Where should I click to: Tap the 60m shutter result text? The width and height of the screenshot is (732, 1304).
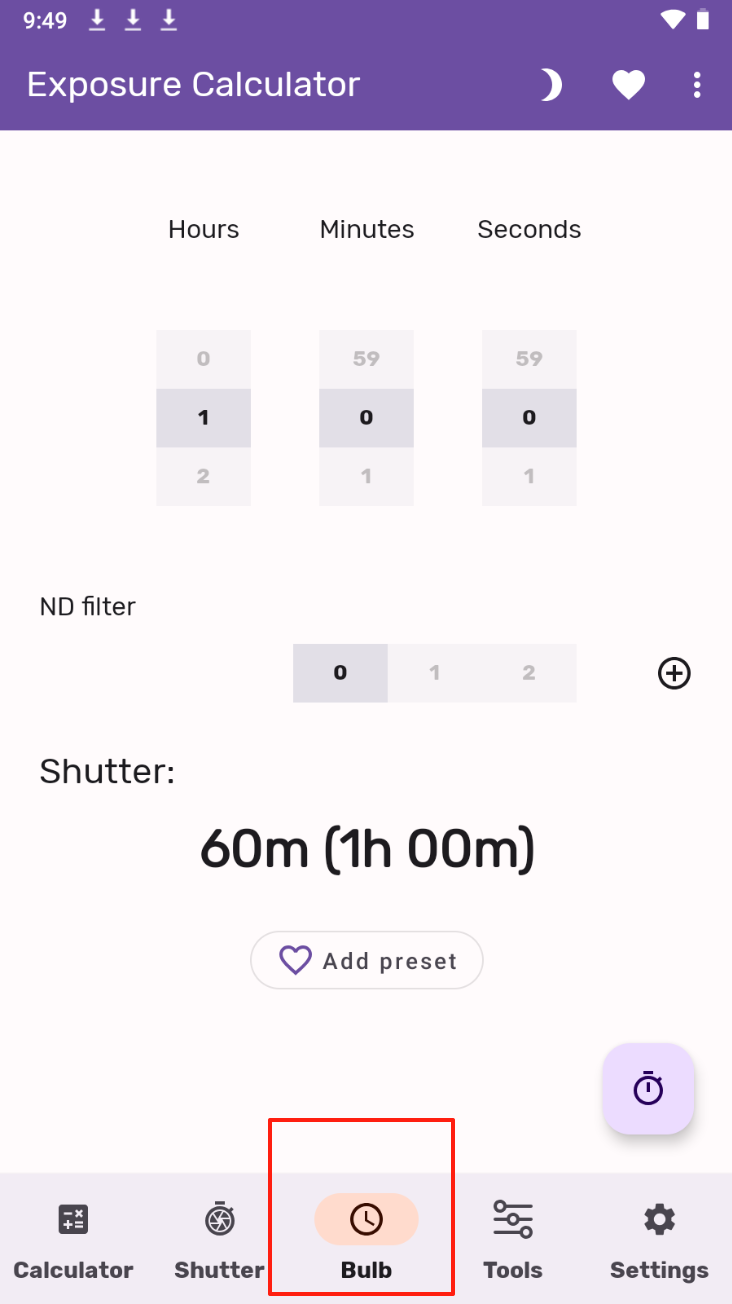[x=367, y=850]
